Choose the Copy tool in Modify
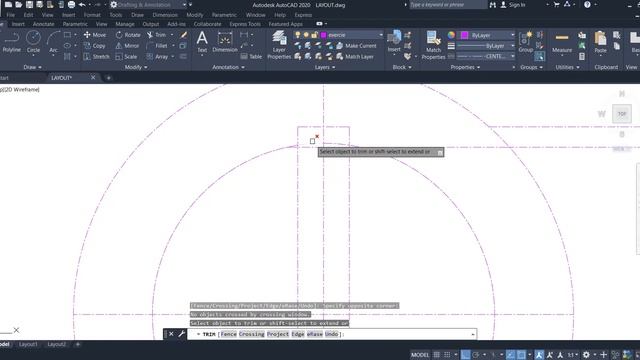The width and height of the screenshot is (640, 360). tap(95, 46)
